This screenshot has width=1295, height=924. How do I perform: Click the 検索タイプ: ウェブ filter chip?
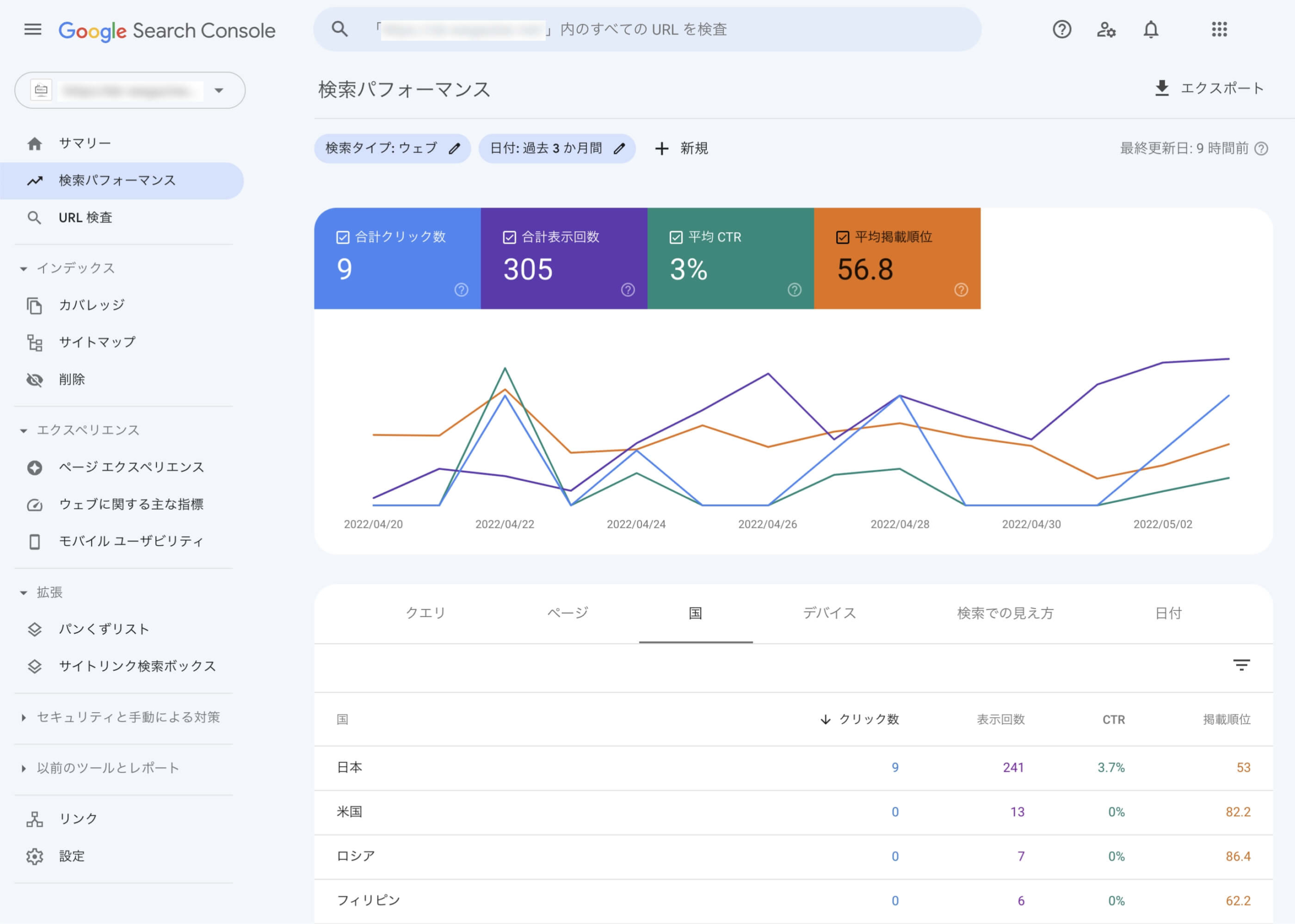click(x=393, y=149)
